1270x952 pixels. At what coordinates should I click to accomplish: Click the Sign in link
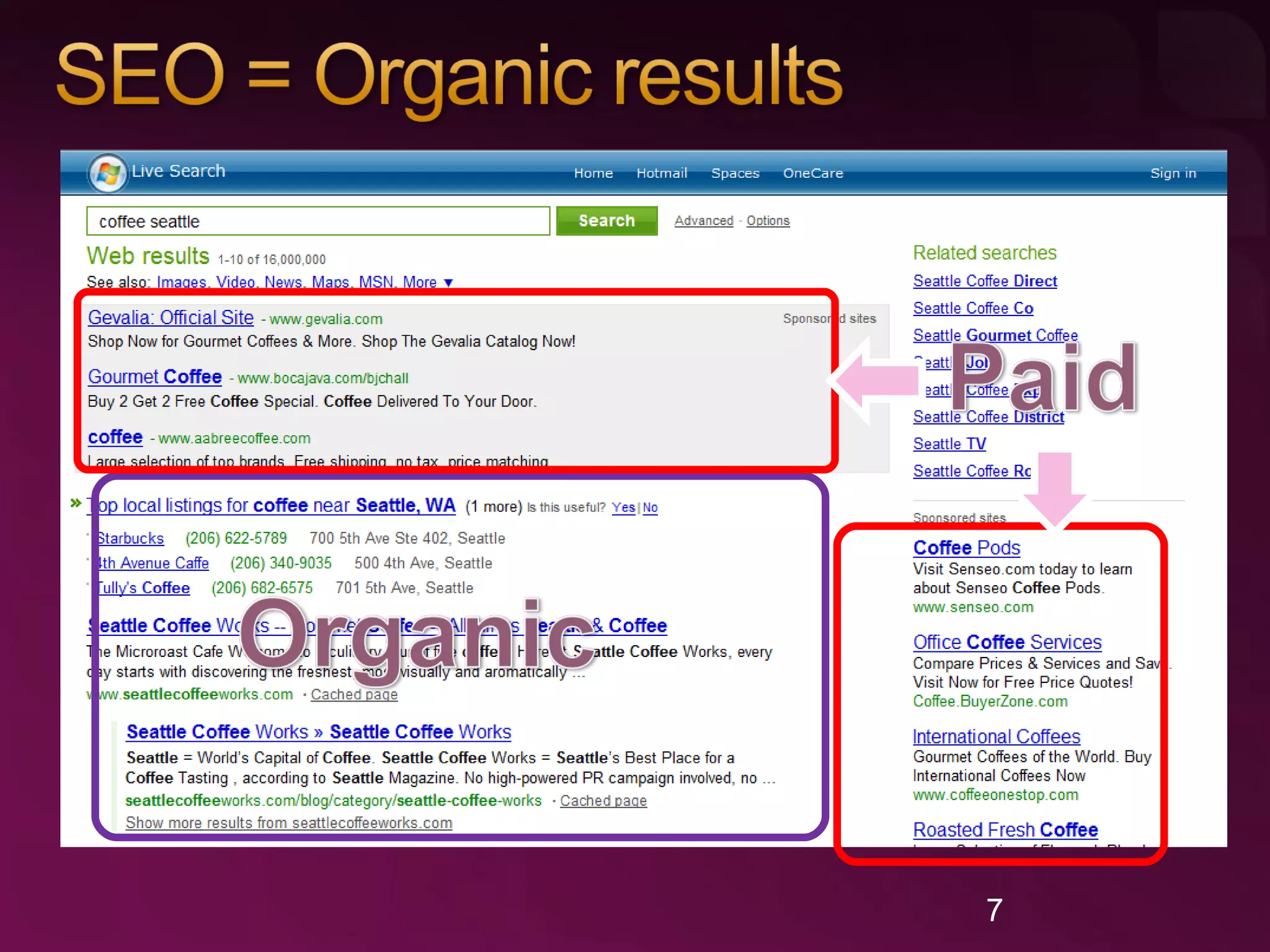tap(1173, 173)
